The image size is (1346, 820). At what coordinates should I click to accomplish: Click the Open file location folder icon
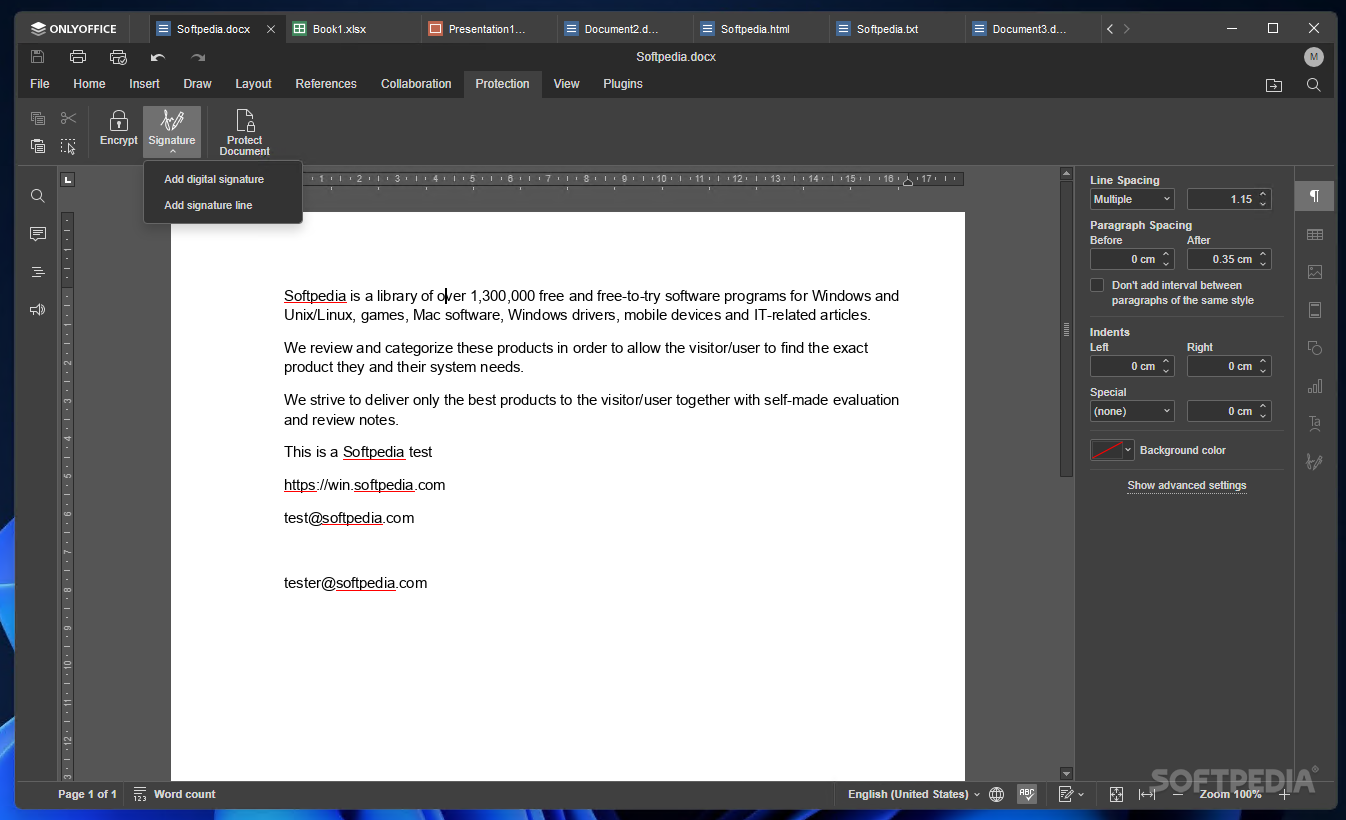1274,85
